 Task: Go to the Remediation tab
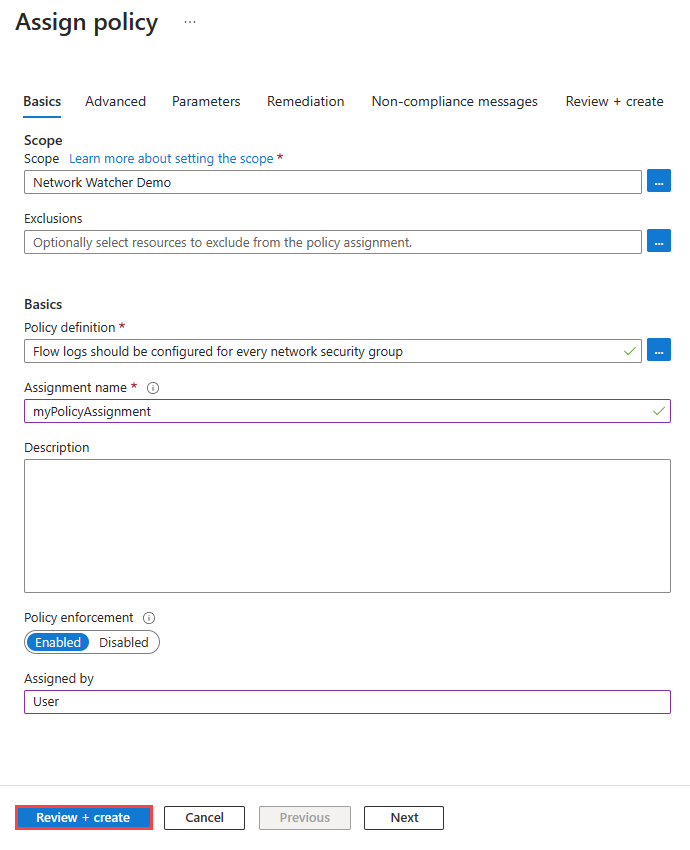(305, 101)
